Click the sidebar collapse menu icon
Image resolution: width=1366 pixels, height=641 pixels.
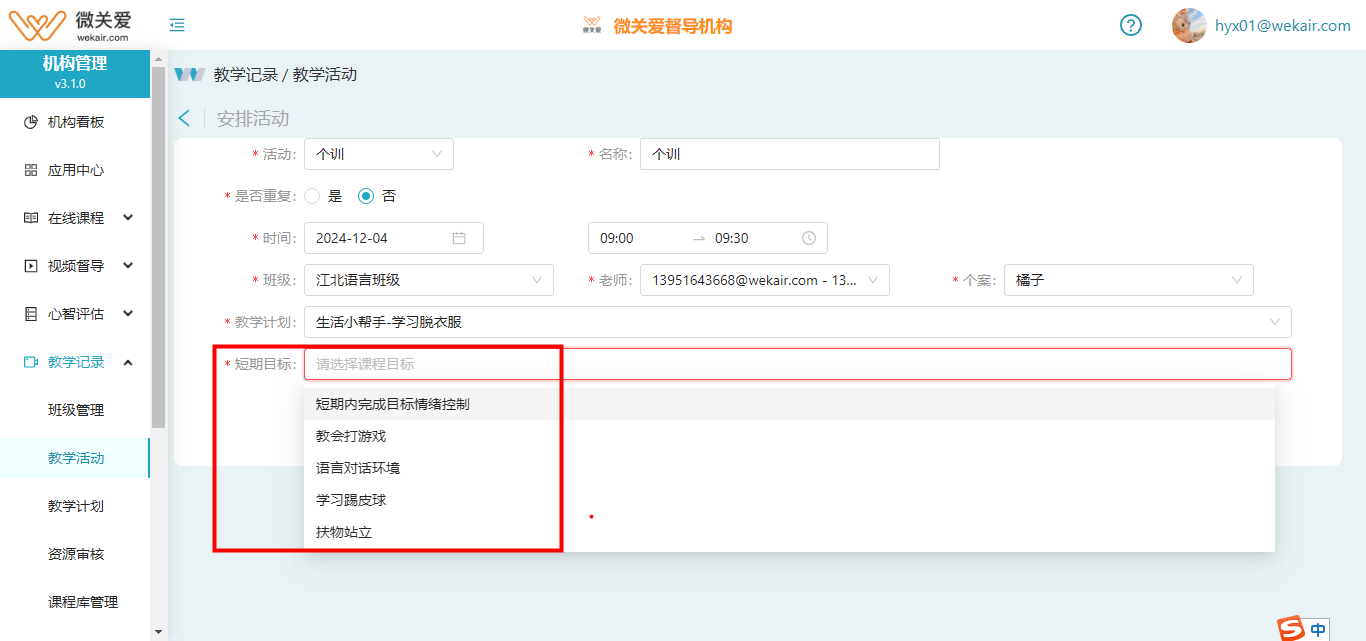[177, 25]
